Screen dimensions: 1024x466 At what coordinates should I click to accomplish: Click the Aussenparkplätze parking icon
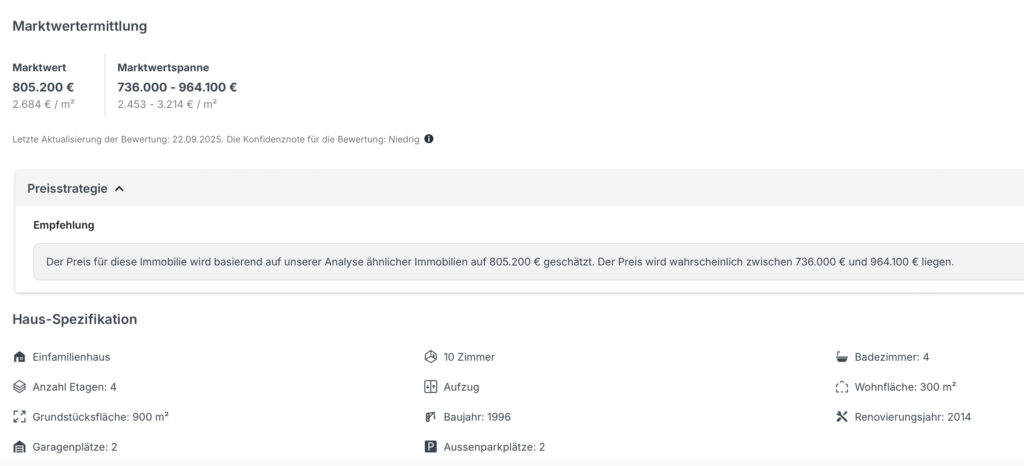(431, 447)
